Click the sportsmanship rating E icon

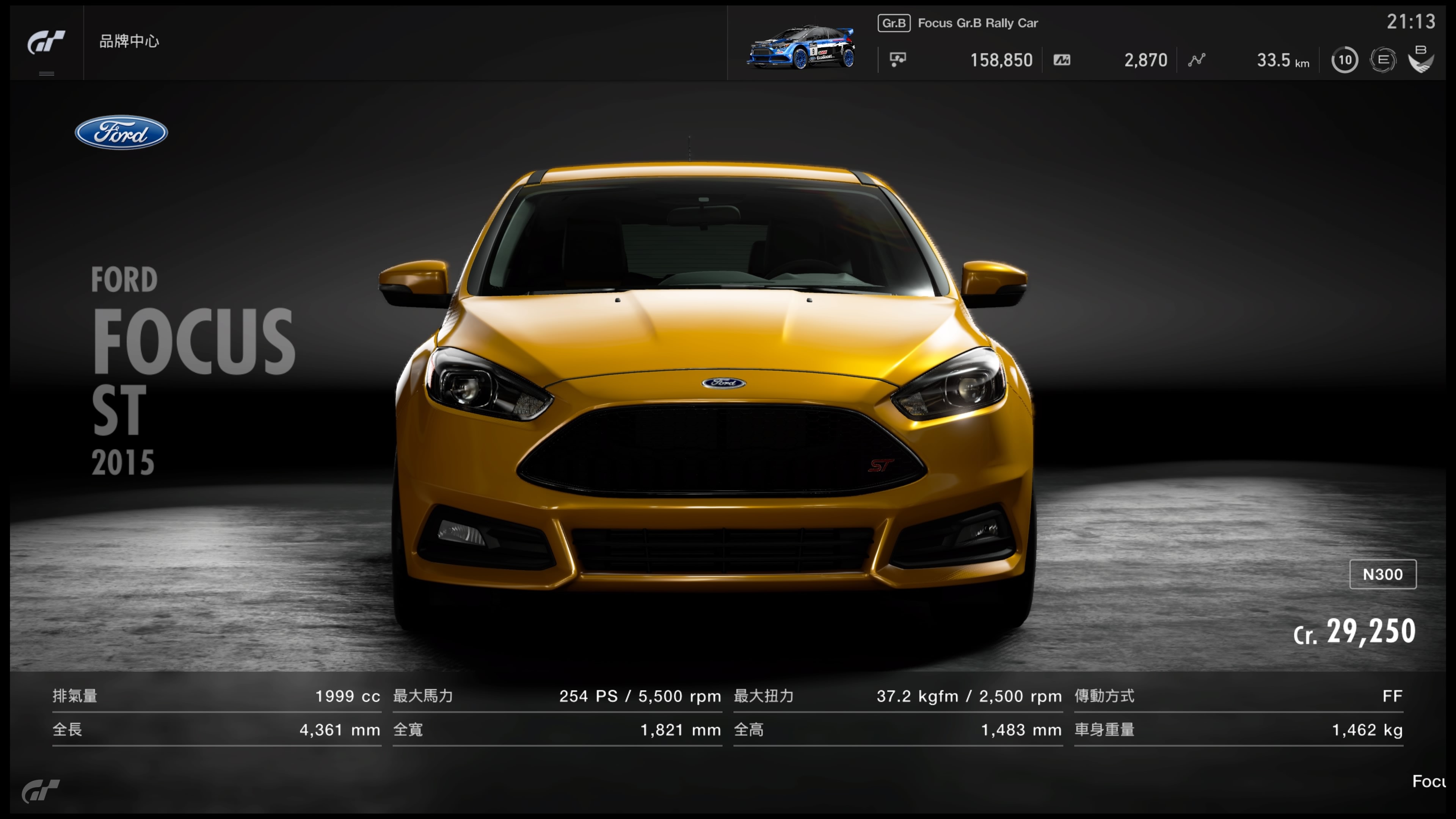(x=1383, y=60)
